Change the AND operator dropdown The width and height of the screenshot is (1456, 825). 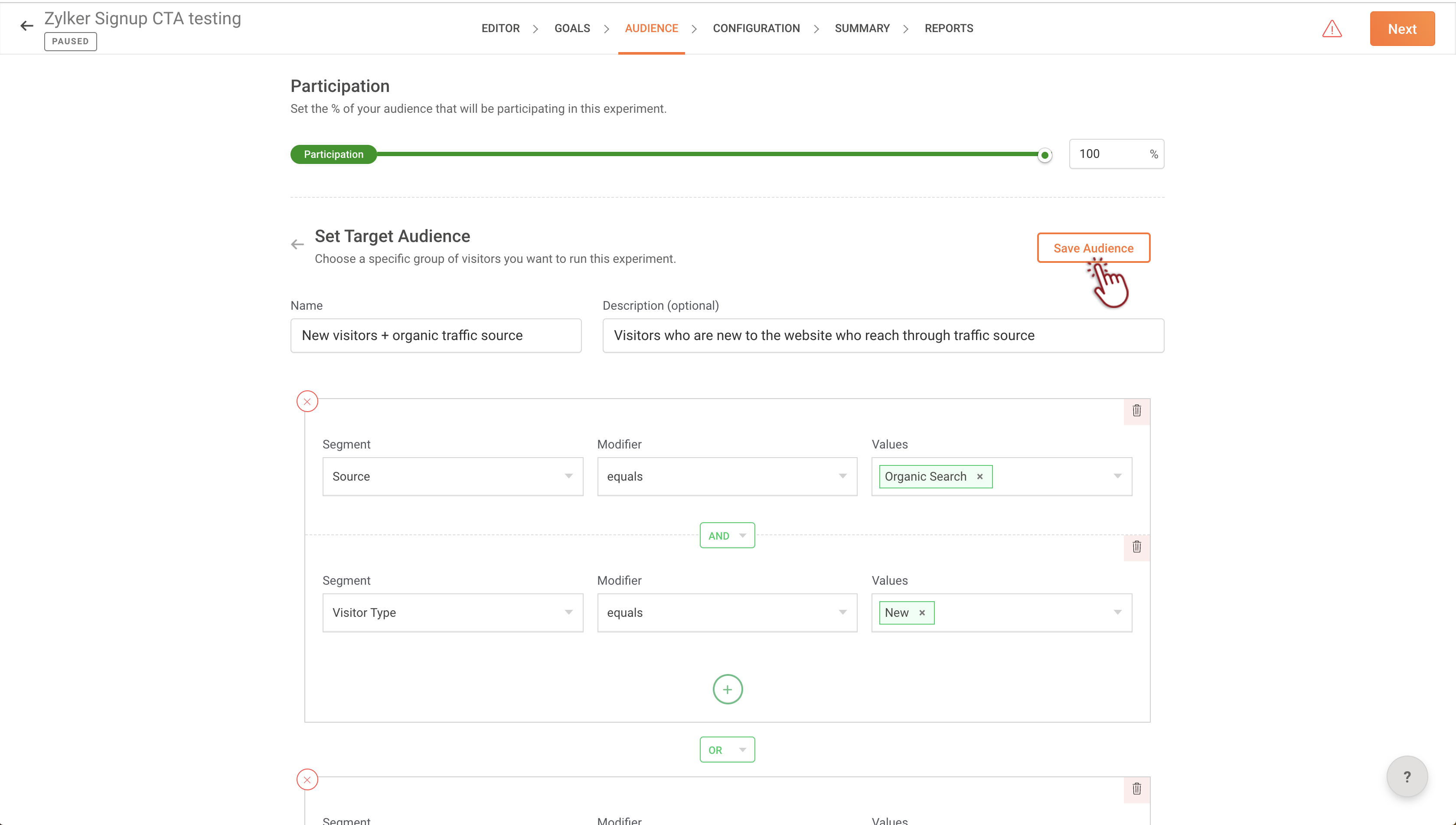pyautogui.click(x=727, y=535)
